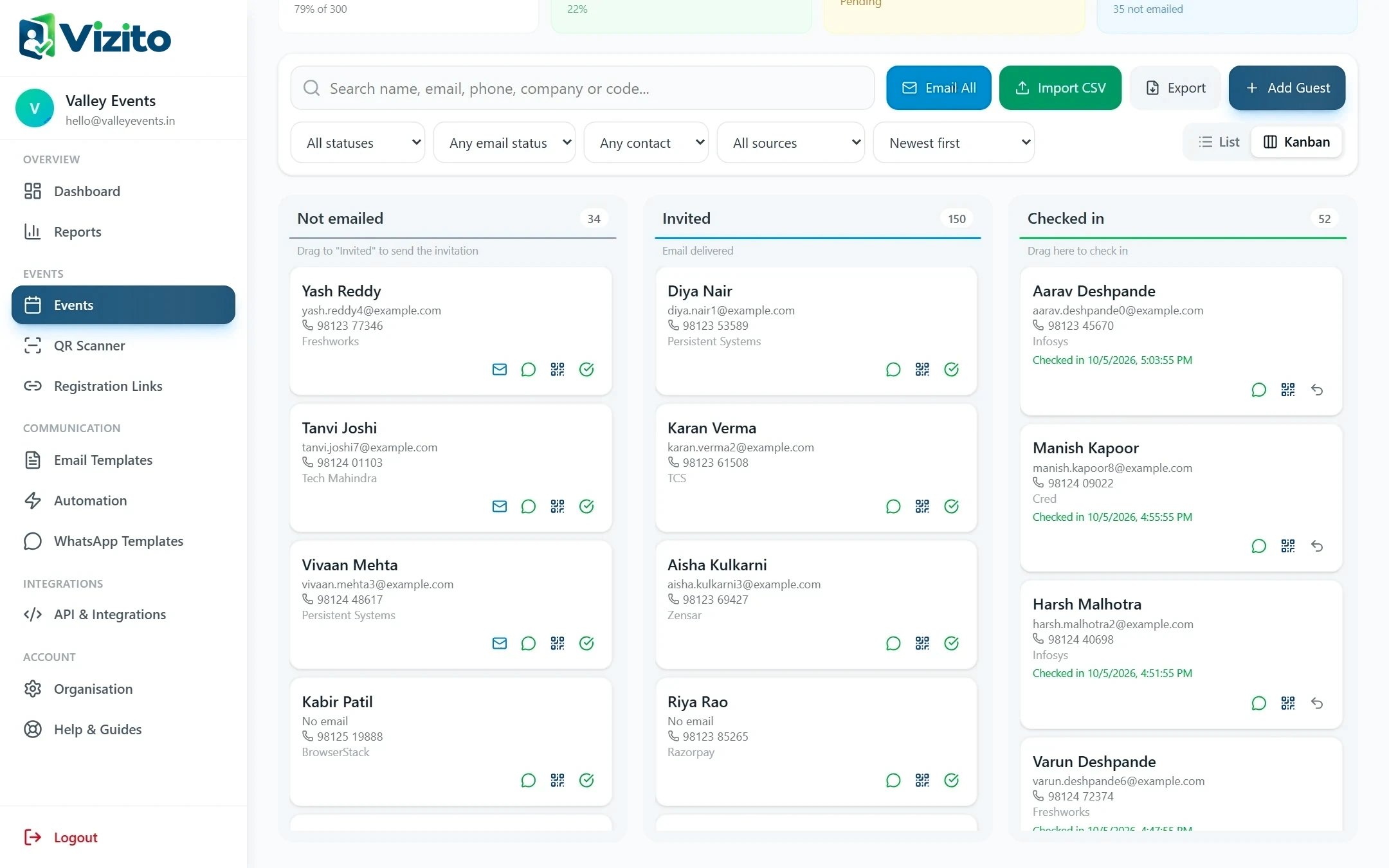Open Help & Guides
The image size is (1389, 868).
[x=123, y=729]
